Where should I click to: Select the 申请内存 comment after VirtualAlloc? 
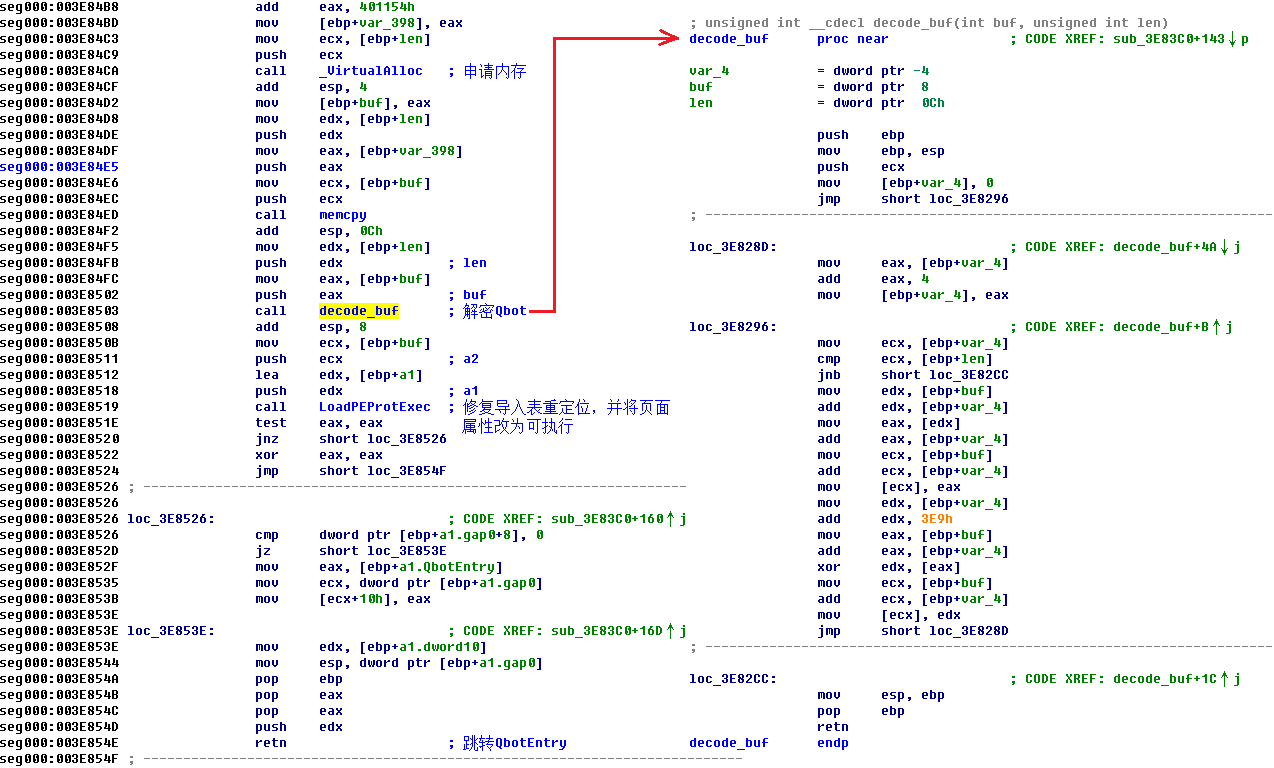coord(494,71)
